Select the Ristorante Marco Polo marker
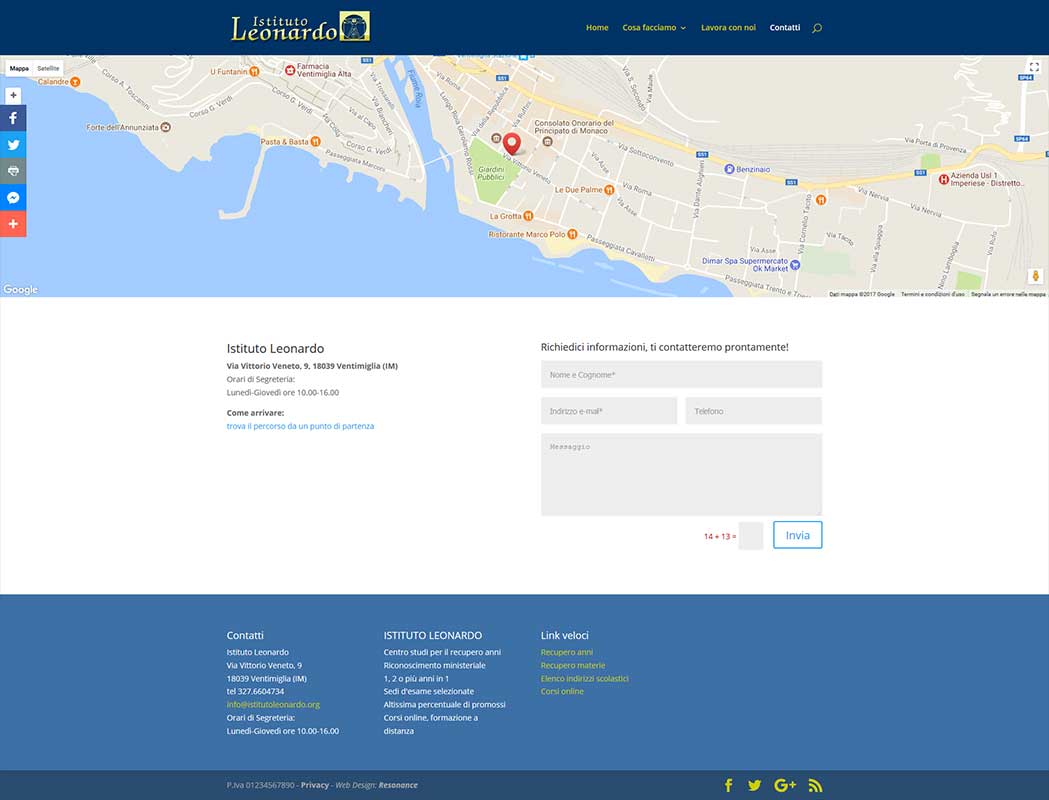The image size is (1049, 800). point(573,234)
